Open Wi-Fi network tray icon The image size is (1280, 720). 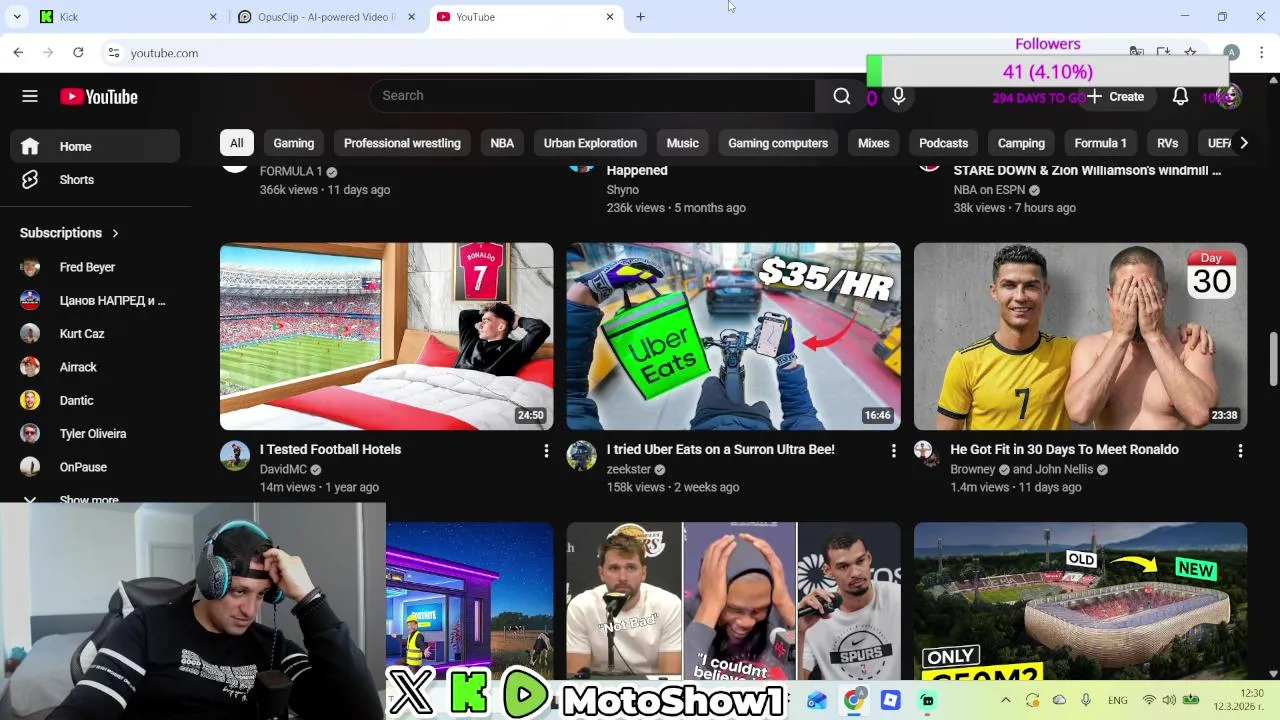[x=1149, y=700]
